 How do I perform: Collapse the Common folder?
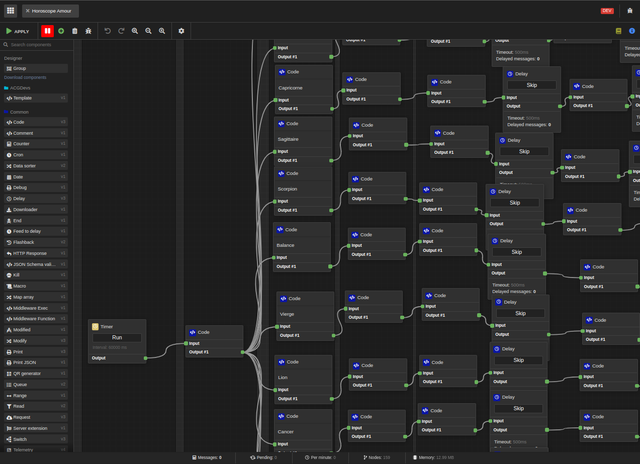click(x=16, y=112)
